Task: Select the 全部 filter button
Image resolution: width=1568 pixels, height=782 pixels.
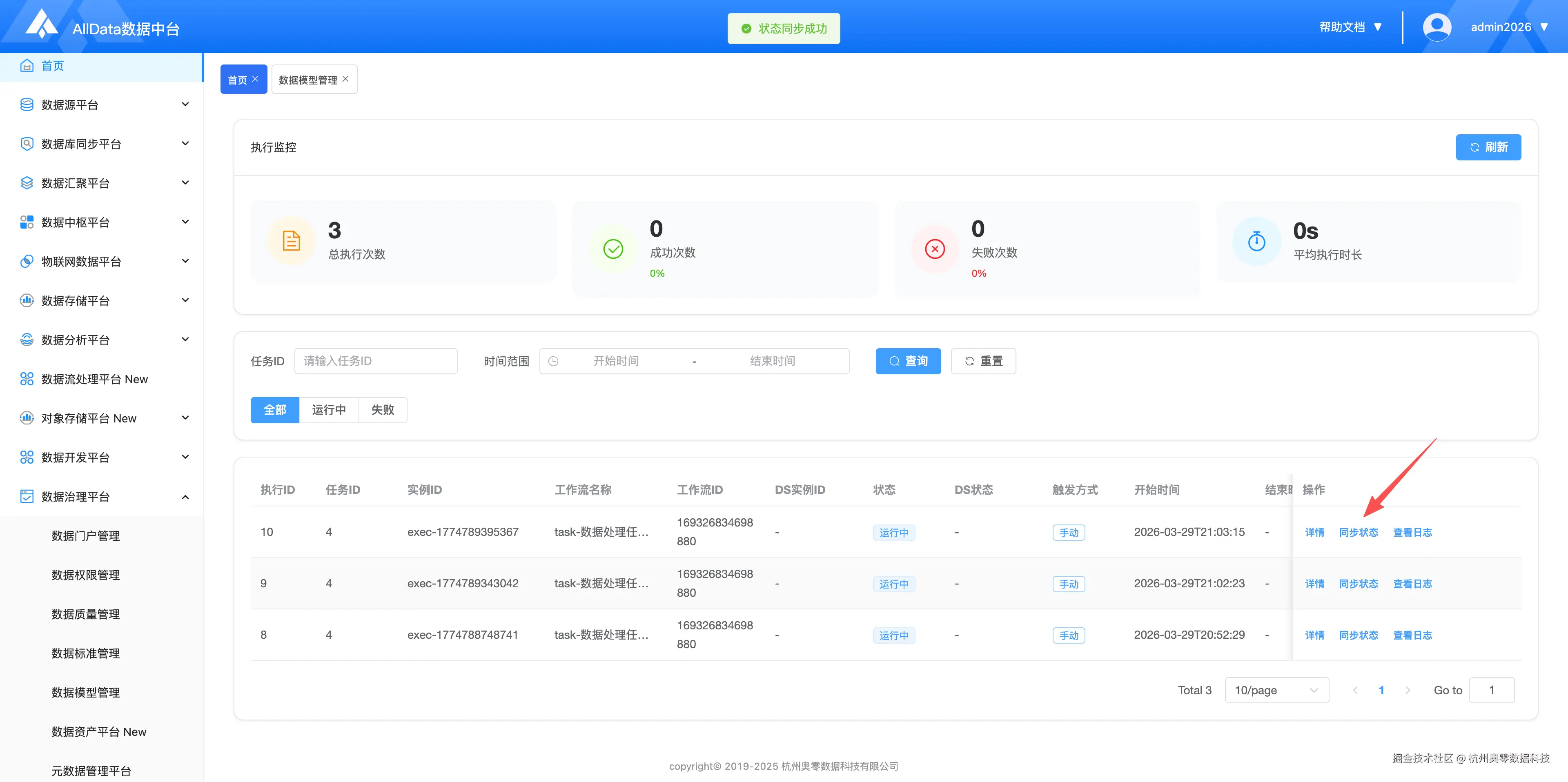Action: coord(274,410)
